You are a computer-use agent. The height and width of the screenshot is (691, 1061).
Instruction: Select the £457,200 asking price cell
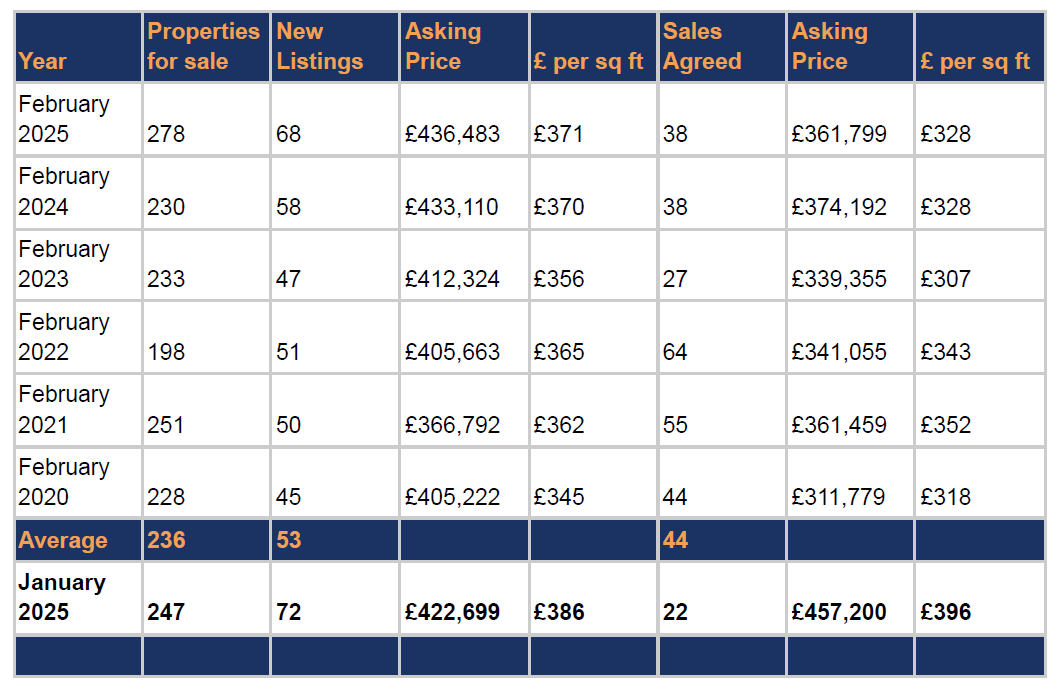pos(839,612)
